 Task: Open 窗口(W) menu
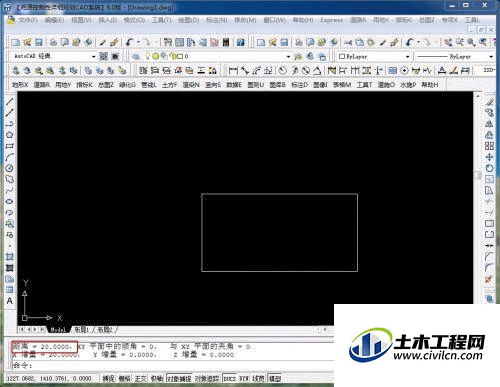[275, 20]
